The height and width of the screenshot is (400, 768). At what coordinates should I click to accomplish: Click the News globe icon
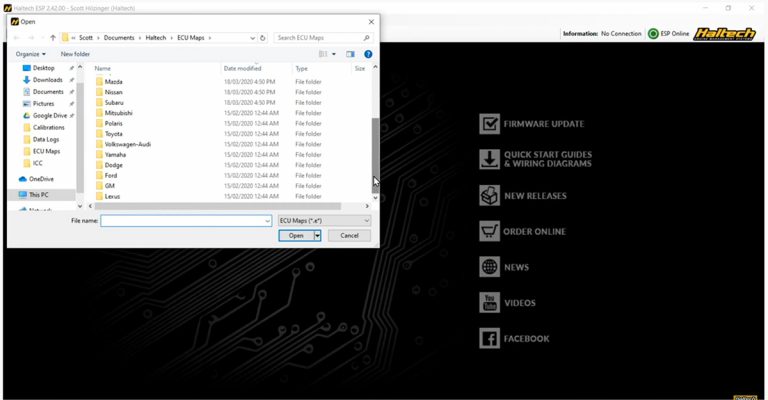tap(489, 267)
